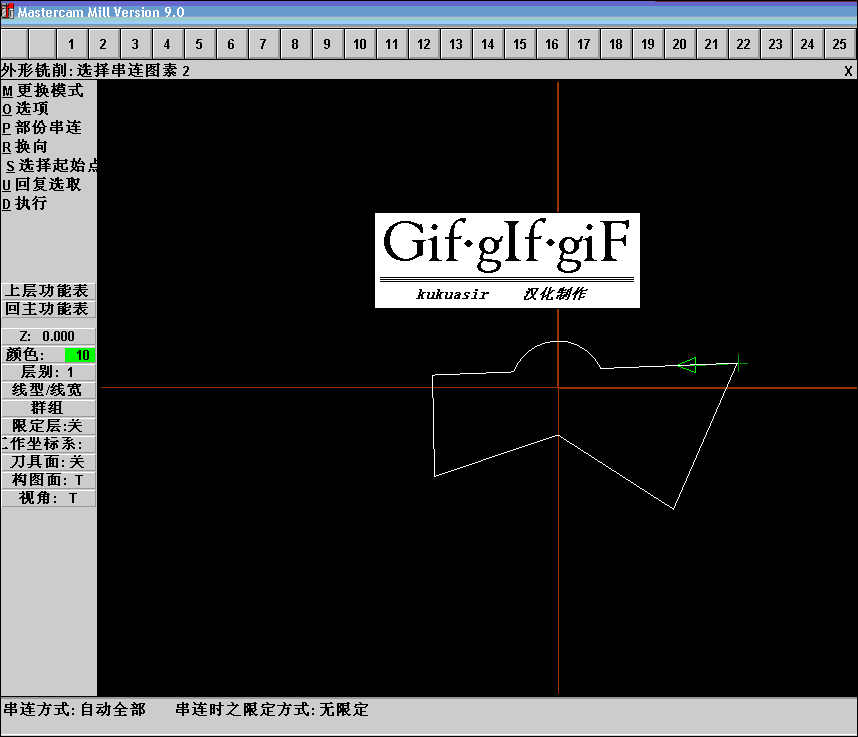Execute chaining with D 执行

pos(30,202)
